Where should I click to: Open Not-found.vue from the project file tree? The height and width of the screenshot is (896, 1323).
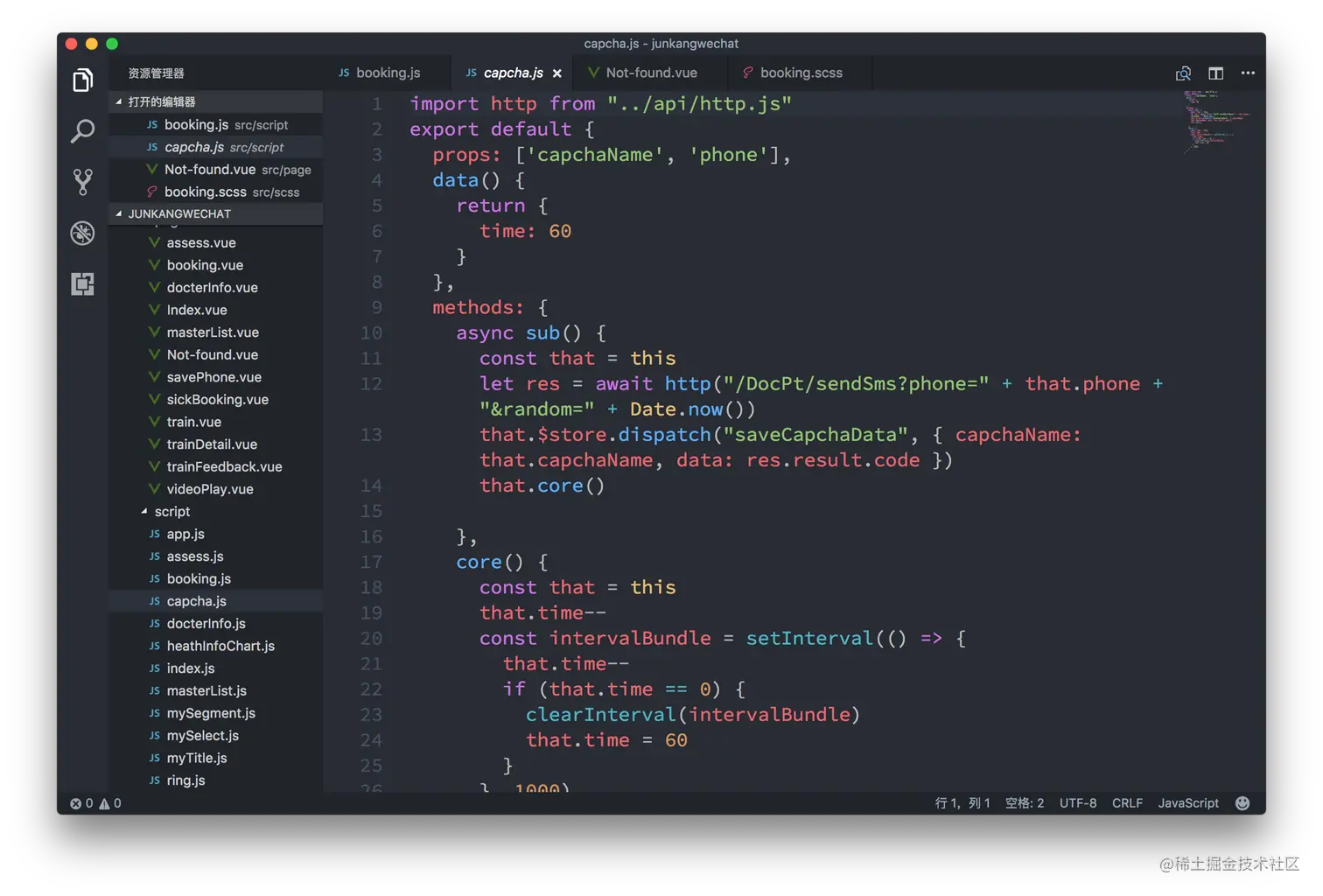pyautogui.click(x=215, y=355)
